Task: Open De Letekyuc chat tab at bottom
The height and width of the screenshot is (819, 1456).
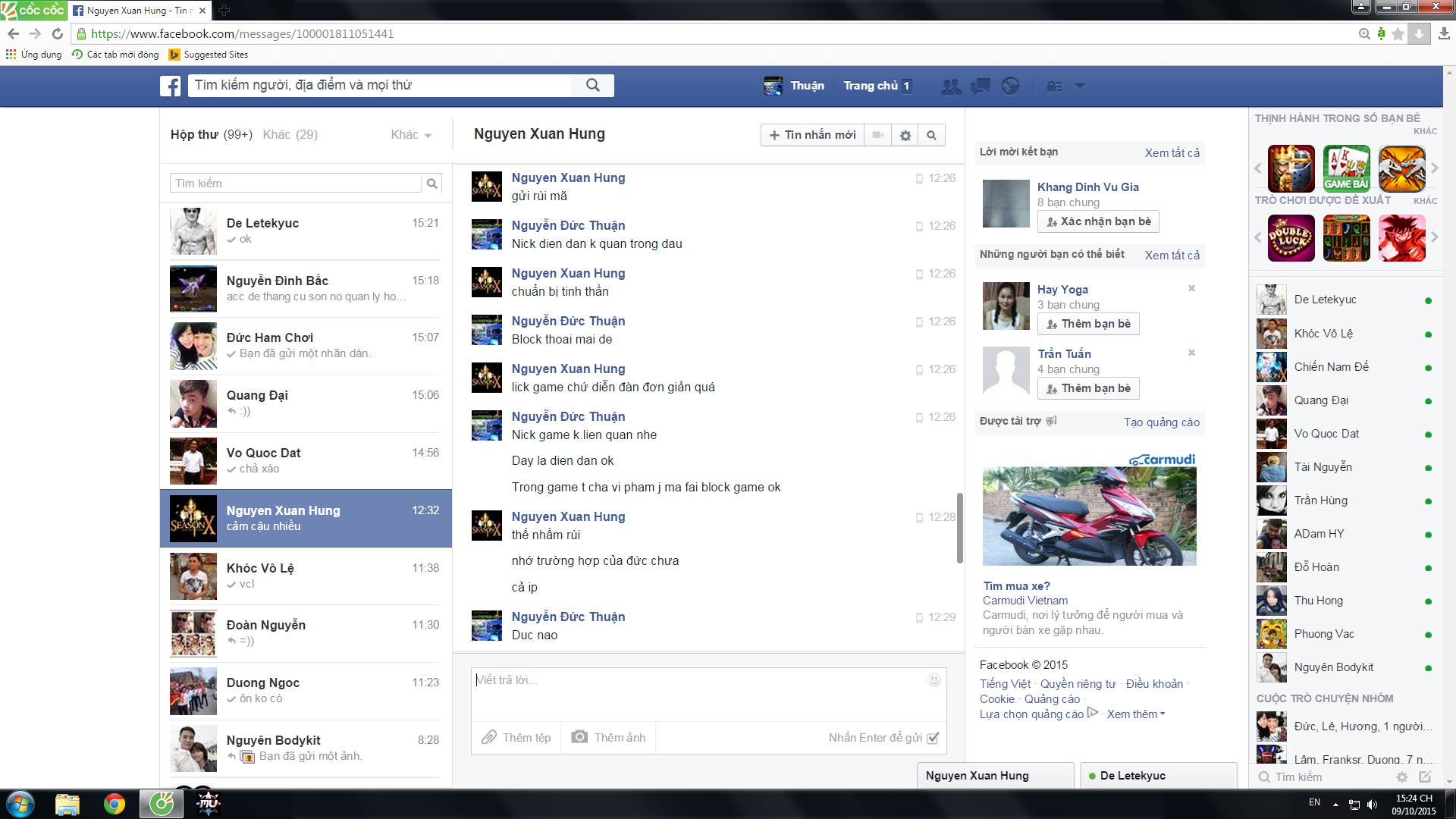Action: pyautogui.click(x=1159, y=776)
